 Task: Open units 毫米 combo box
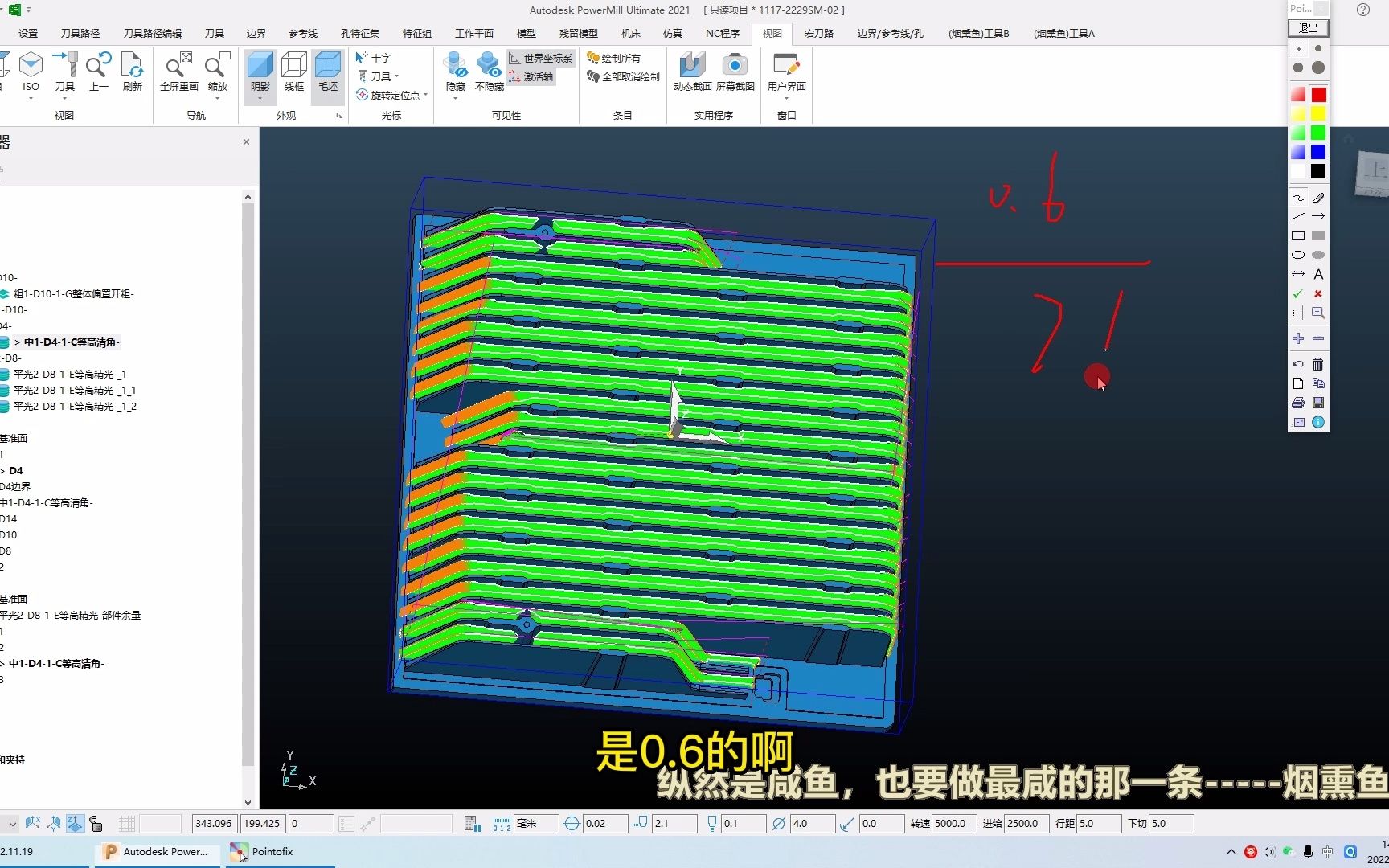pos(537,824)
